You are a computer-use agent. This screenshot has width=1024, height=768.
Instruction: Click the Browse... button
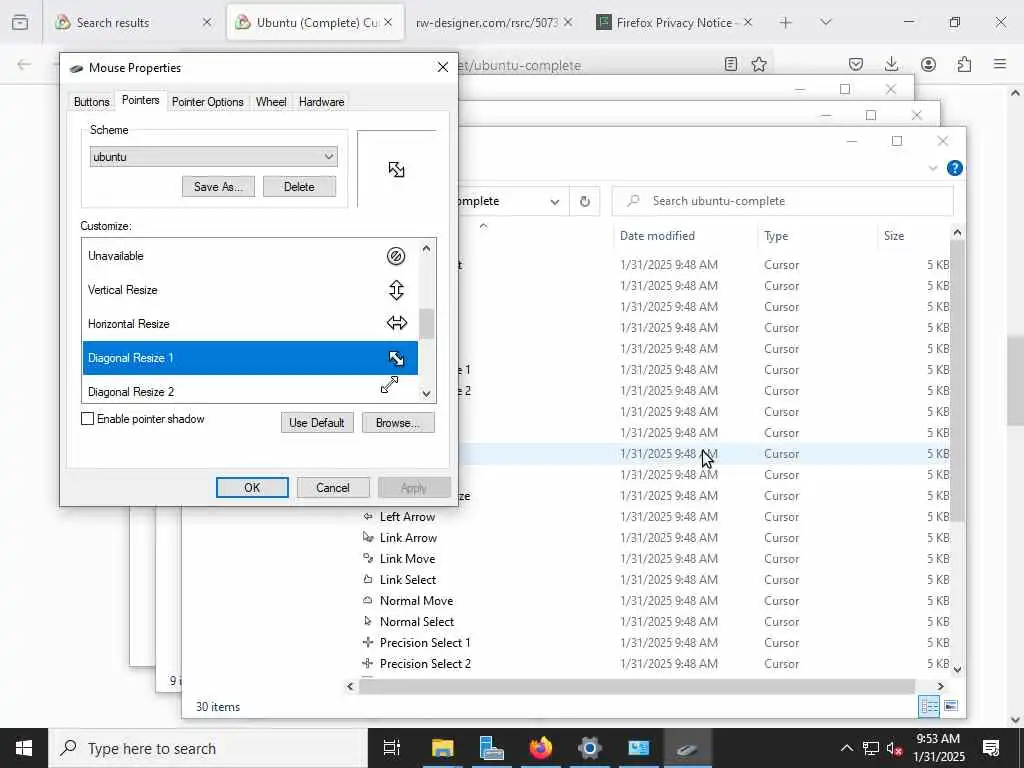[398, 423]
